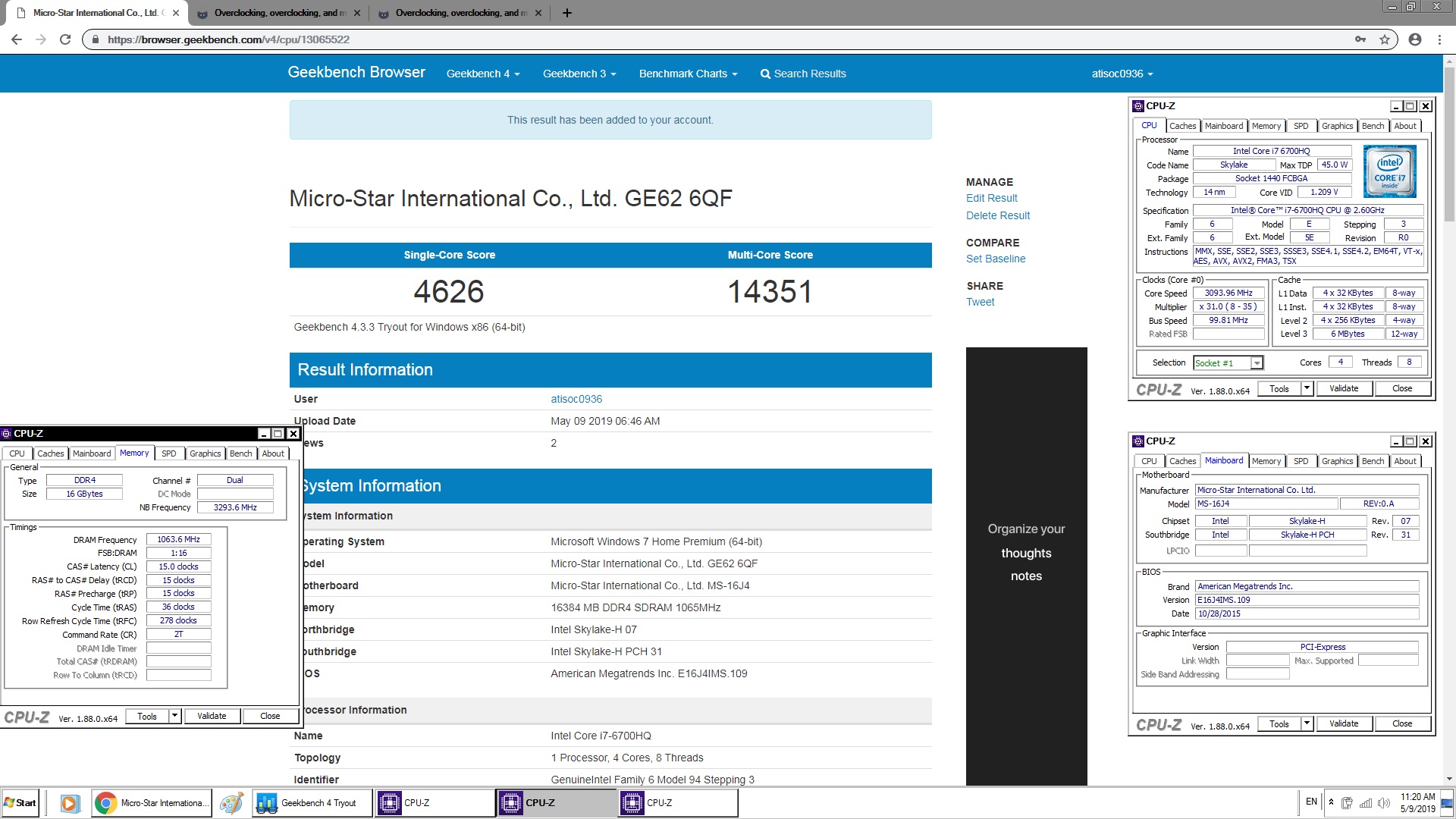Screen dimensions: 1456x819
Task: Reload the Geekbench page
Action: pos(65,39)
